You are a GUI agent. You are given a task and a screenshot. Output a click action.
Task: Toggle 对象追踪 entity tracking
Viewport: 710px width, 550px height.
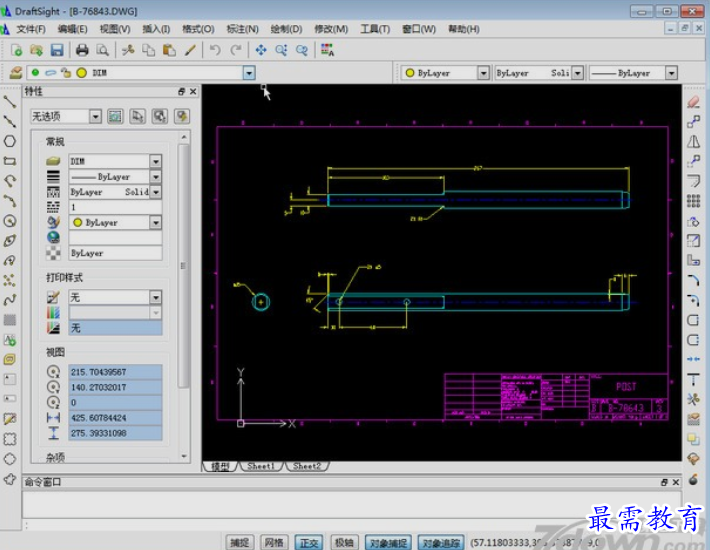coord(441,542)
